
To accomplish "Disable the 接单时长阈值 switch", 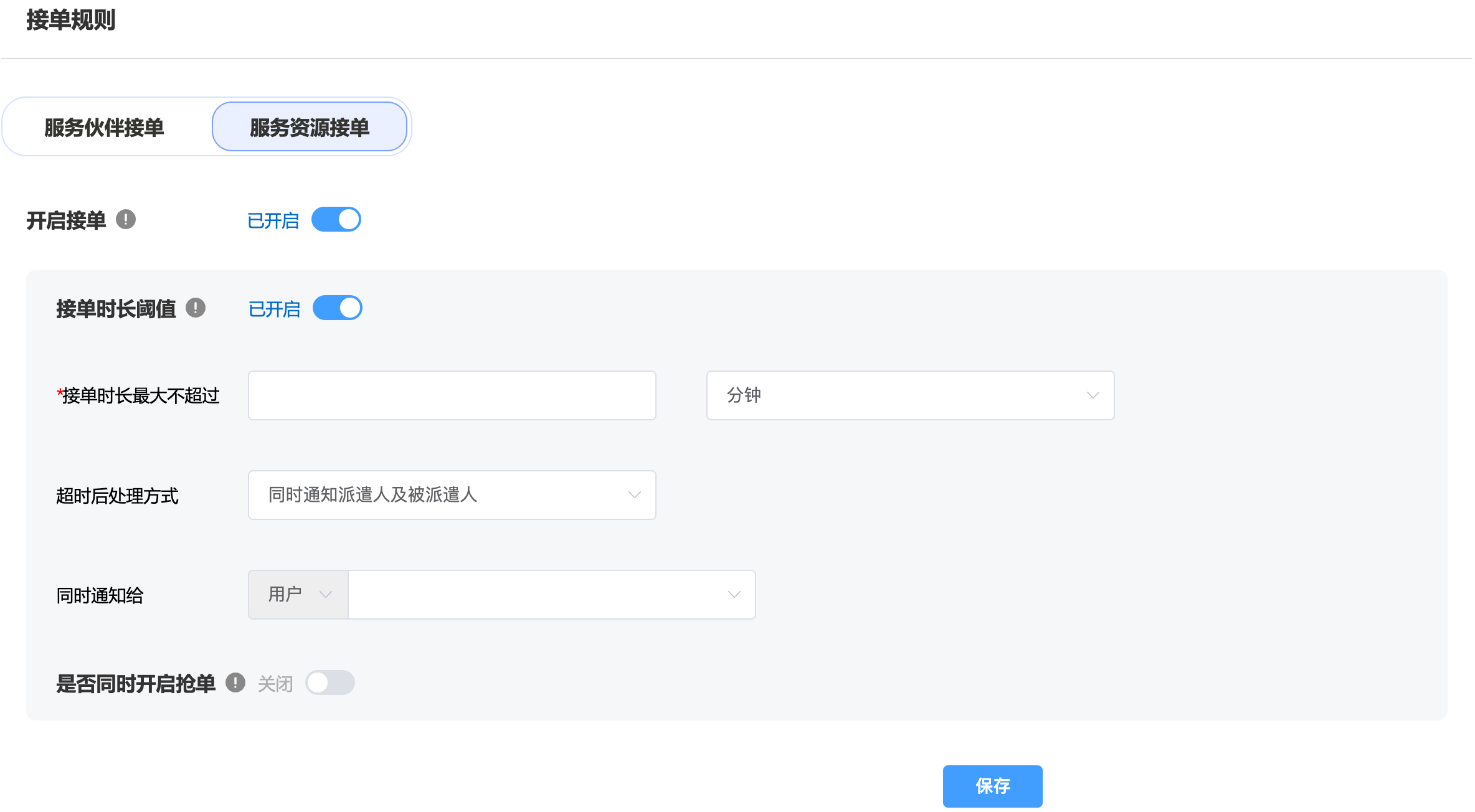I will click(338, 308).
